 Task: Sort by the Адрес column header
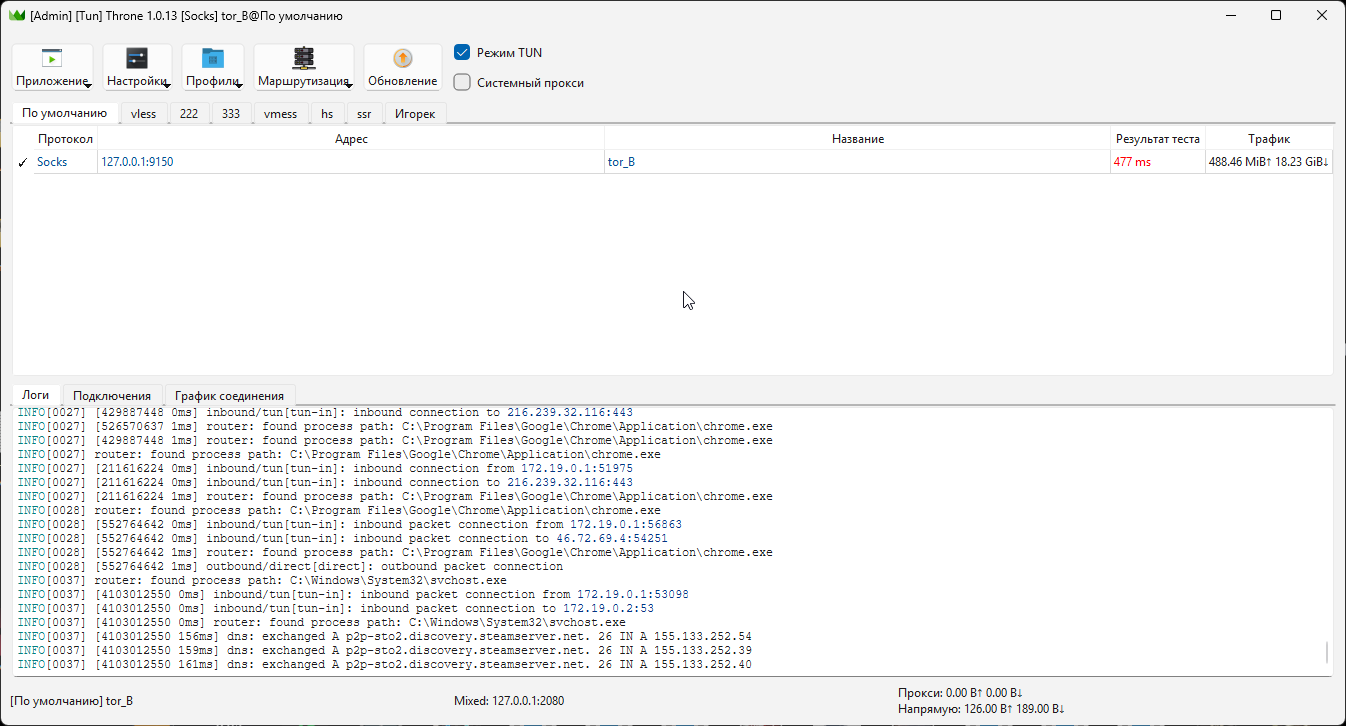click(x=351, y=139)
